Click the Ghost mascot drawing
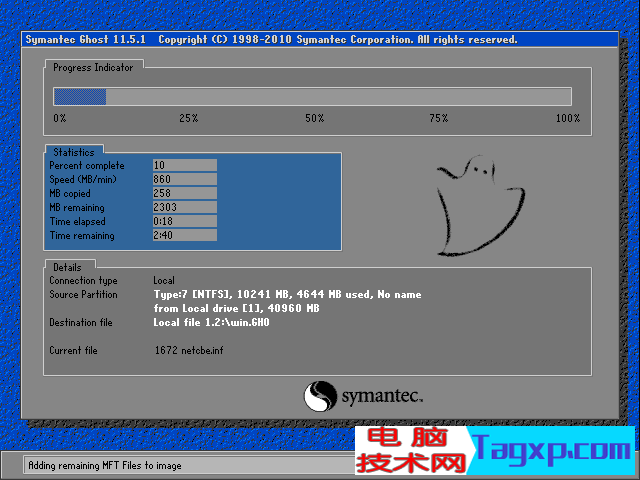The height and width of the screenshot is (480, 640). point(481,206)
